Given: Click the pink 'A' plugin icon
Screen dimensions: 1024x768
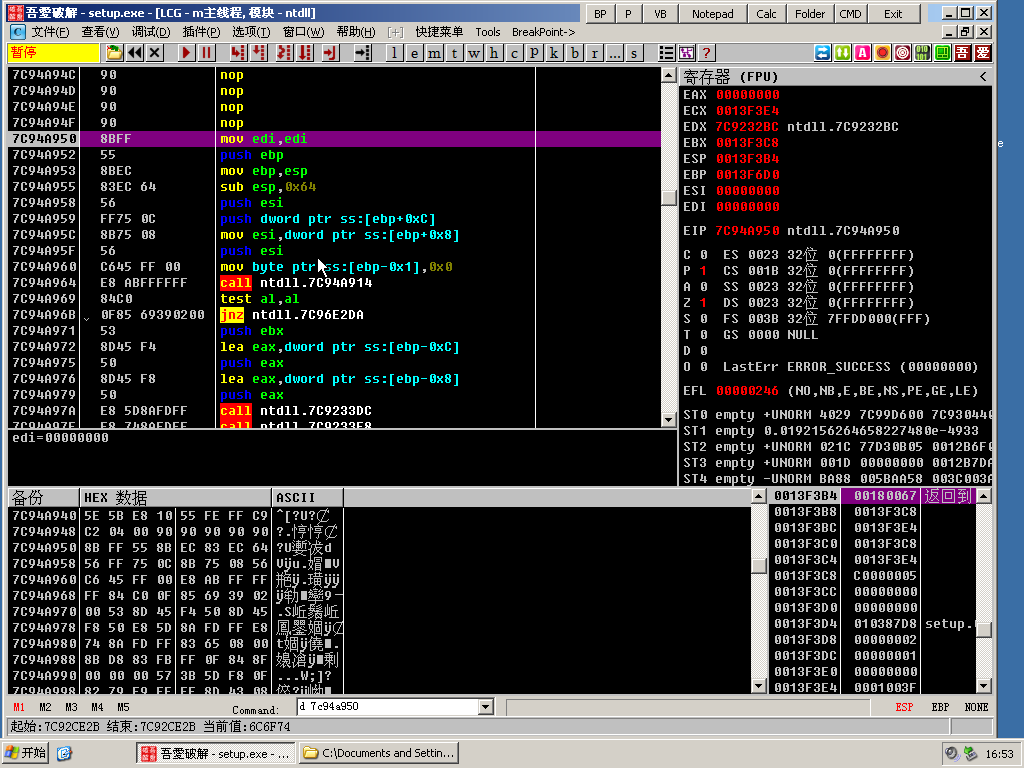Looking at the screenshot, I should [863, 53].
